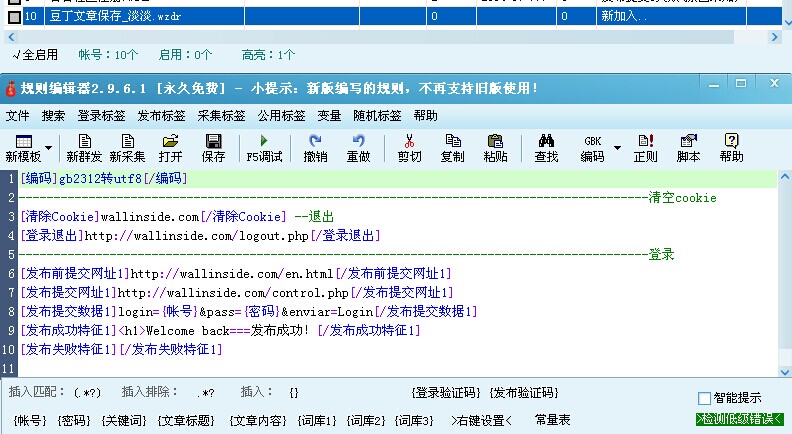
Task: Enable the 智能提示 checkbox
Action: point(705,398)
